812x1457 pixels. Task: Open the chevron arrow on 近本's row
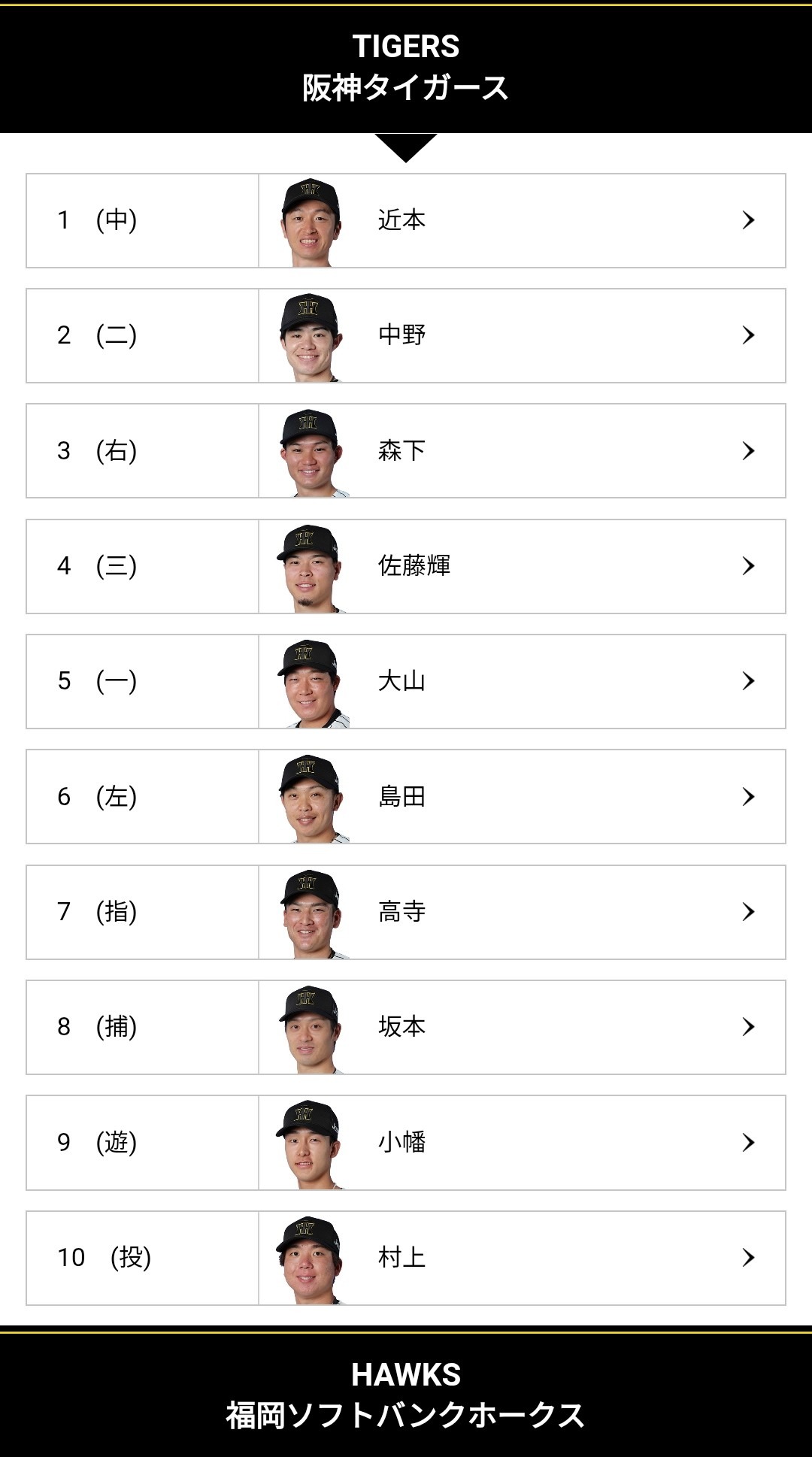coord(748,220)
